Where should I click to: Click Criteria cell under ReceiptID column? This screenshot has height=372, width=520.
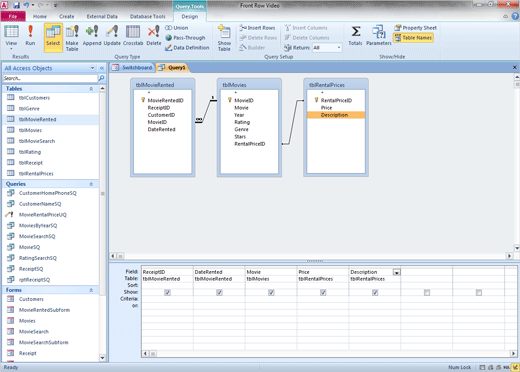(x=167, y=299)
